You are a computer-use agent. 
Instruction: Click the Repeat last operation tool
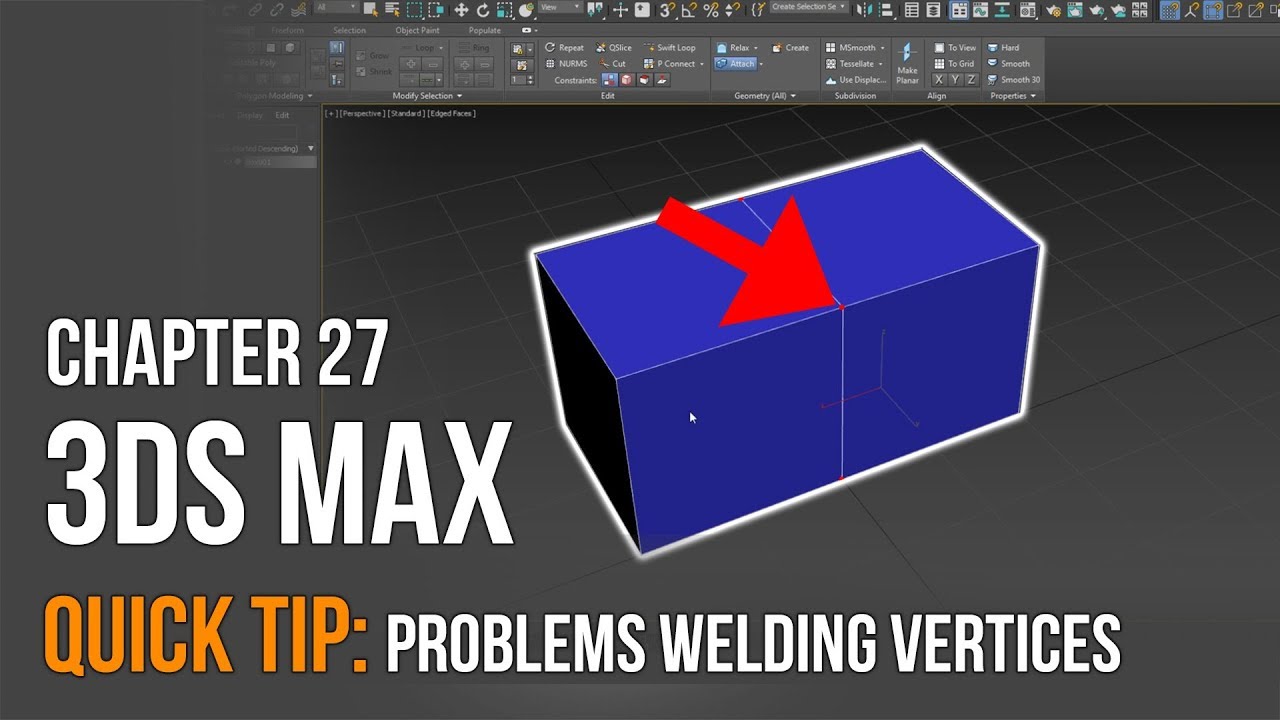point(564,48)
